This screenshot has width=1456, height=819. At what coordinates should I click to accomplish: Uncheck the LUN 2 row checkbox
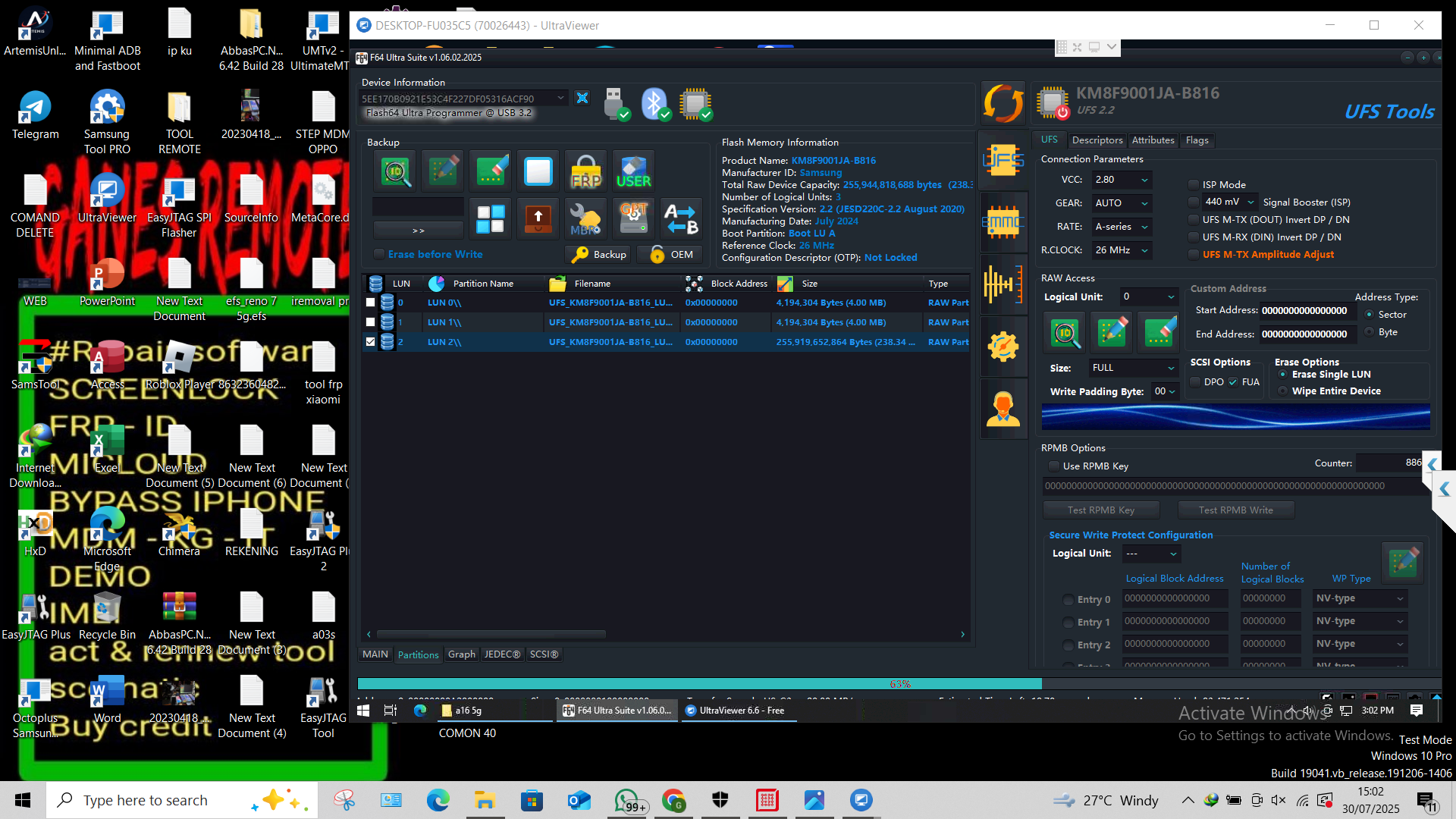pos(370,342)
